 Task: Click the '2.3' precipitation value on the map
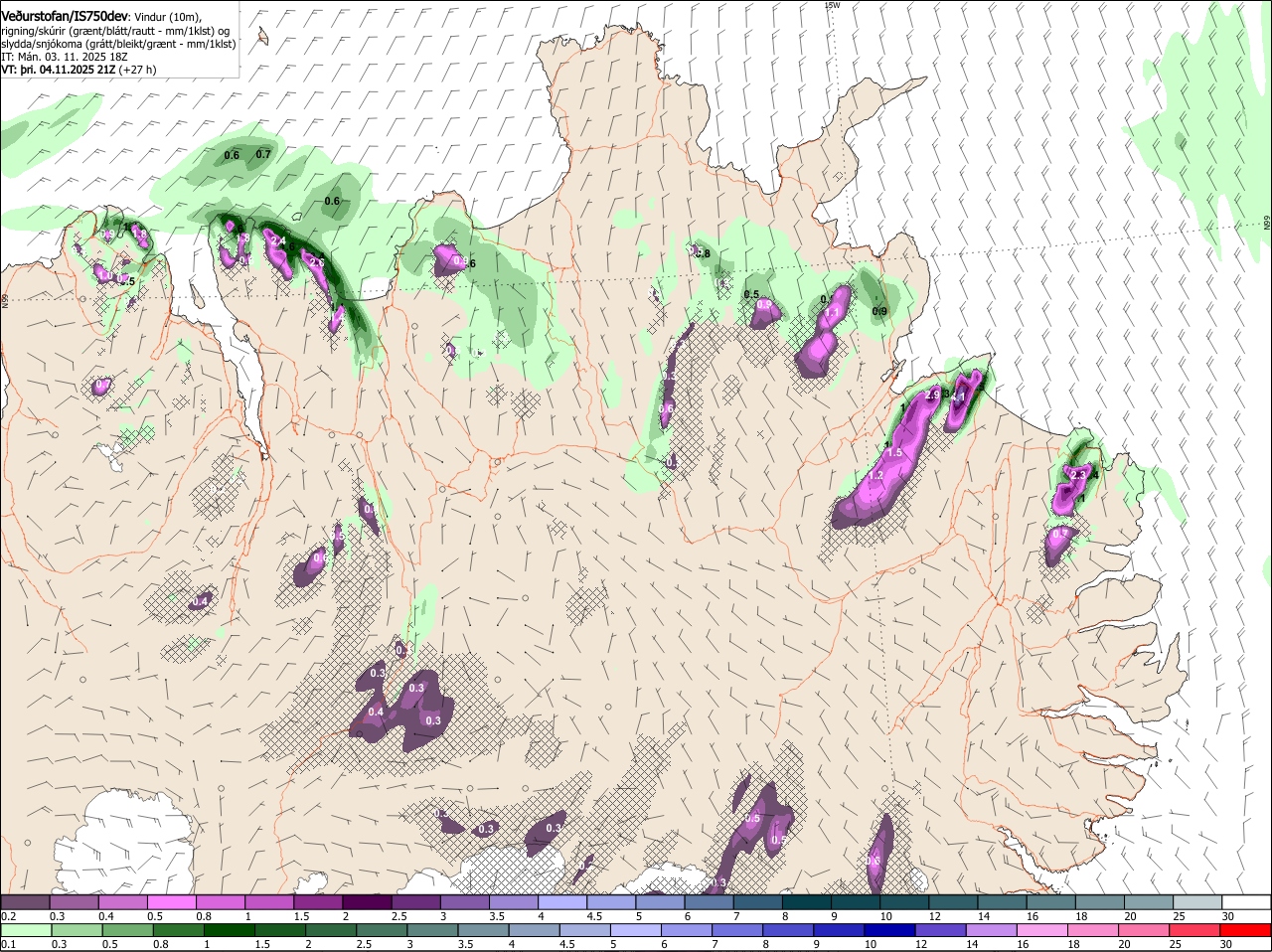[1078, 475]
